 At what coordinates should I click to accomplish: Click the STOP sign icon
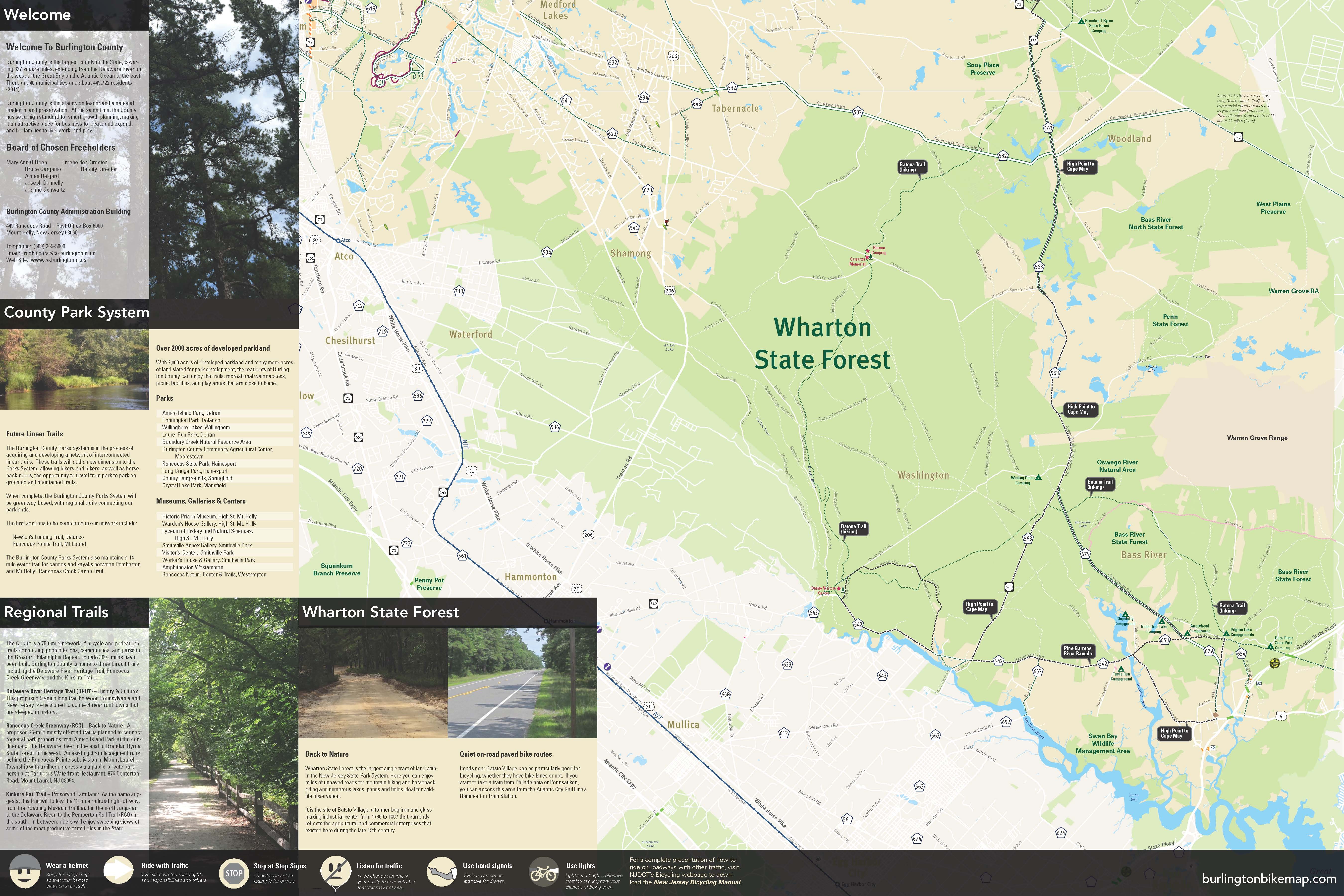[x=234, y=873]
